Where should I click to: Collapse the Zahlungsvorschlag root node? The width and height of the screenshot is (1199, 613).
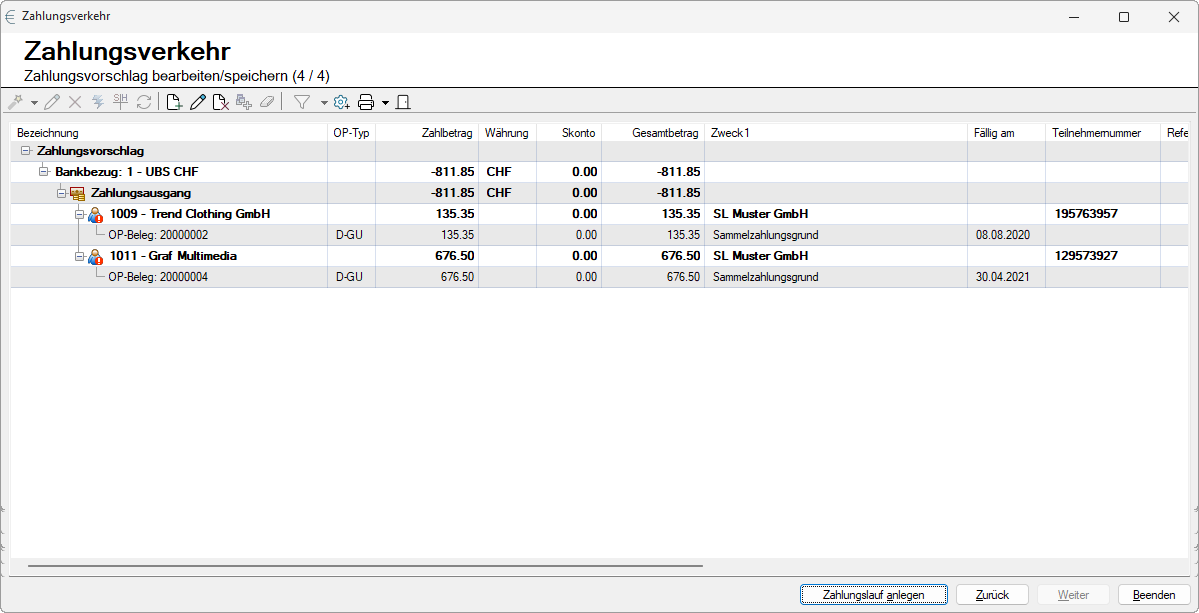tap(25, 151)
